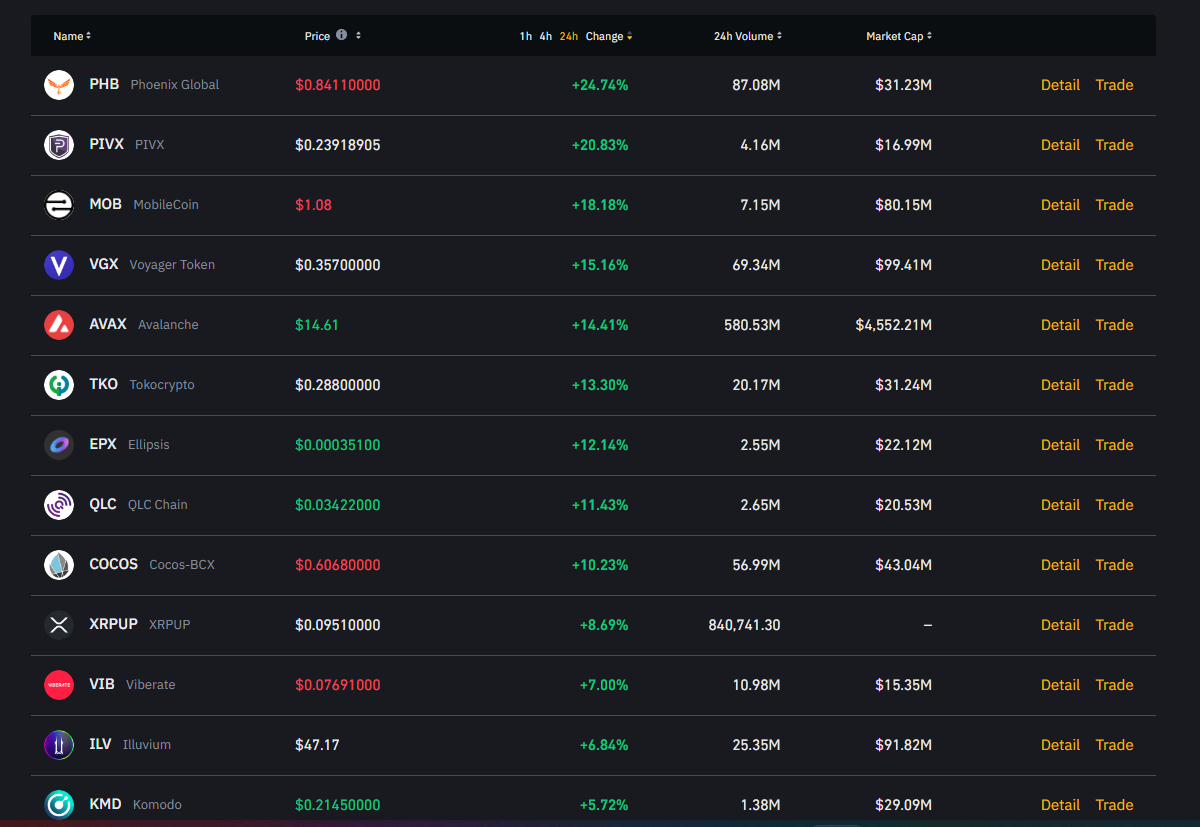Switch change period to 4h
Image resolution: width=1200 pixels, height=827 pixels.
click(x=545, y=36)
